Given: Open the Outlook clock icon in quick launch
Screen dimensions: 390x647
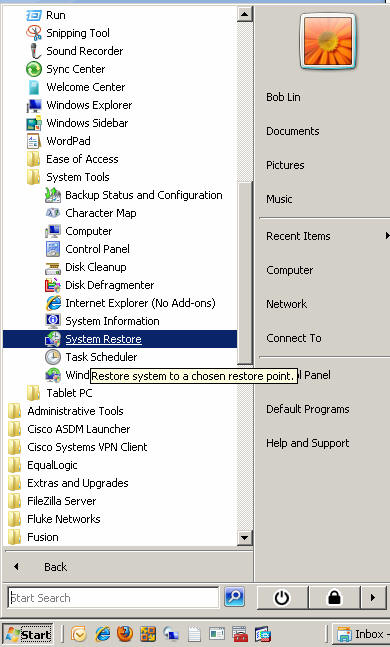Looking at the screenshot, I should [79, 633].
